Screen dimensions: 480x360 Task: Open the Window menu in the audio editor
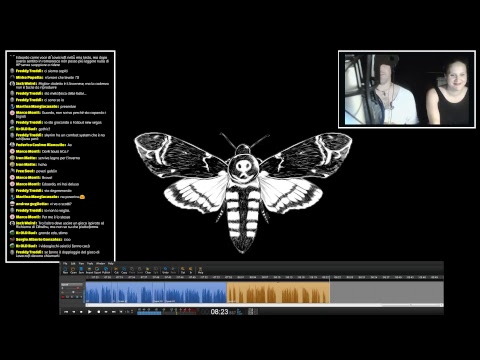tap(101, 263)
